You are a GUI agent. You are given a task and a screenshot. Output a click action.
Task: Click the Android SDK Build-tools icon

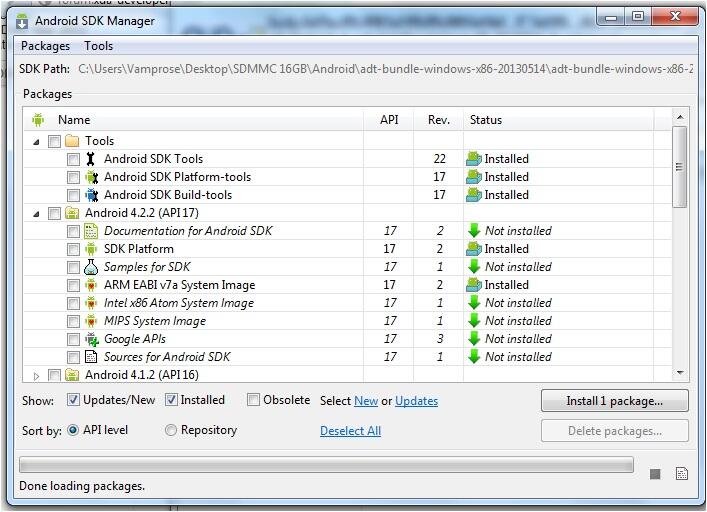91,195
